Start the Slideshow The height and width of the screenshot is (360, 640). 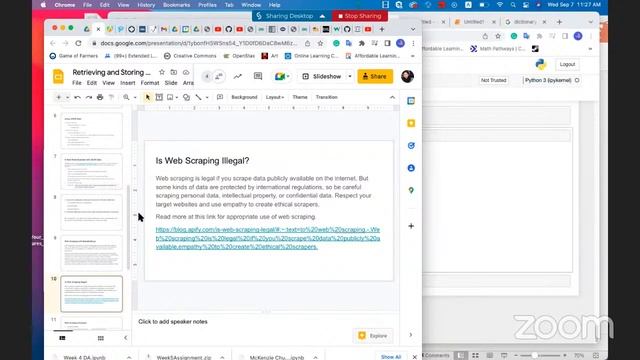tap(322, 76)
